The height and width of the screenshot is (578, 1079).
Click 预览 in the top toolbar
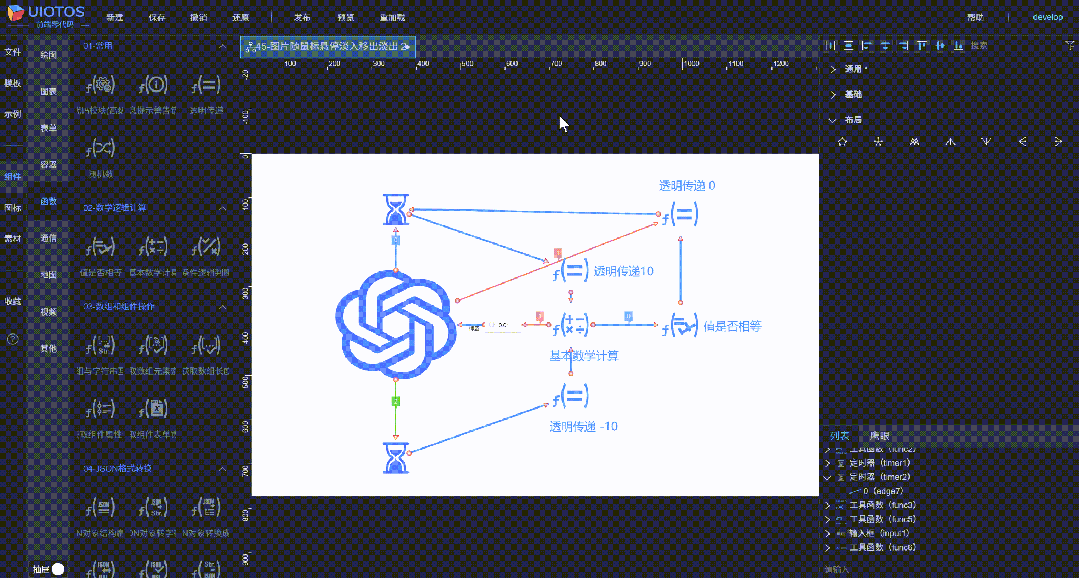click(x=347, y=17)
